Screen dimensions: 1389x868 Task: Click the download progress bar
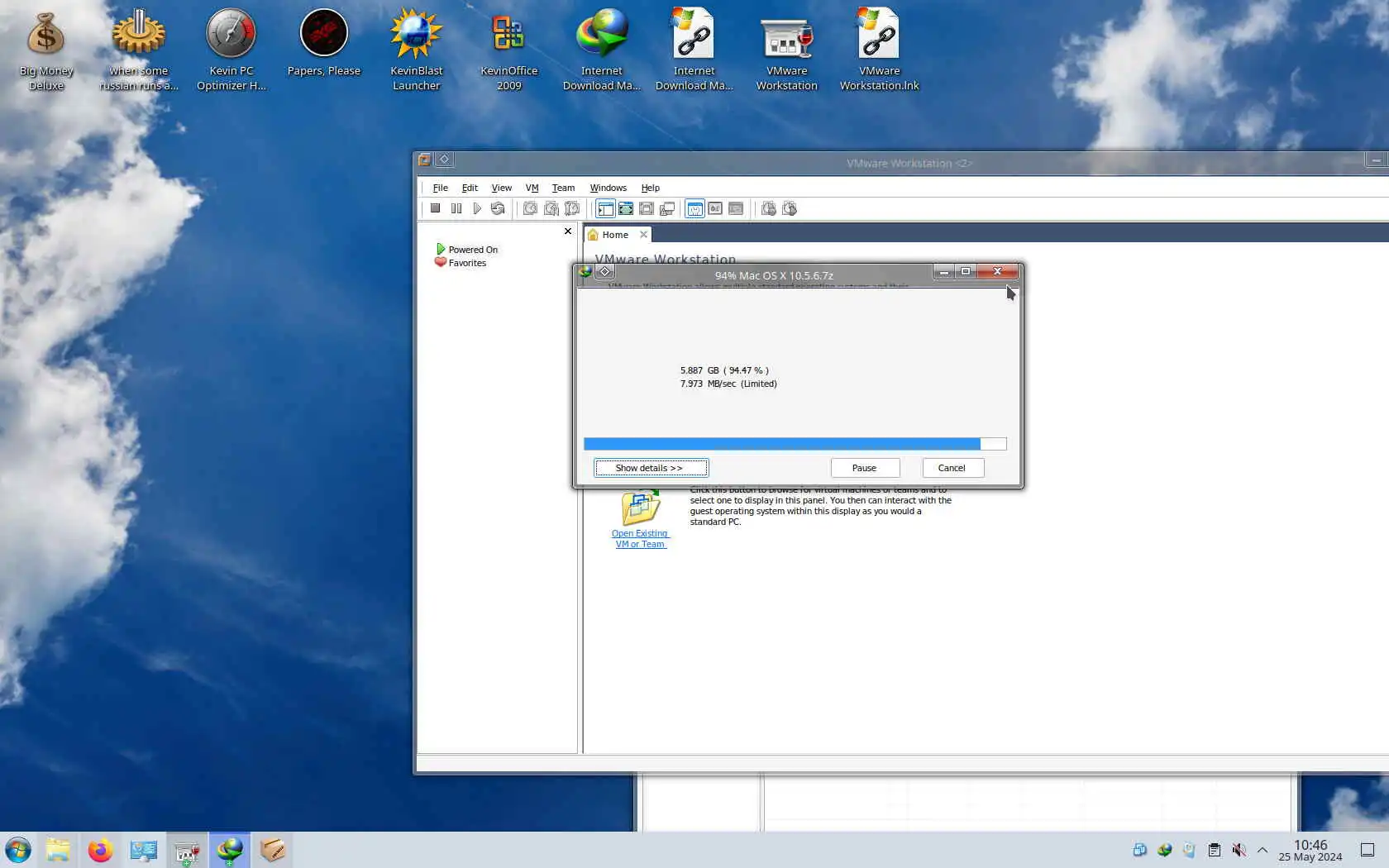(795, 444)
